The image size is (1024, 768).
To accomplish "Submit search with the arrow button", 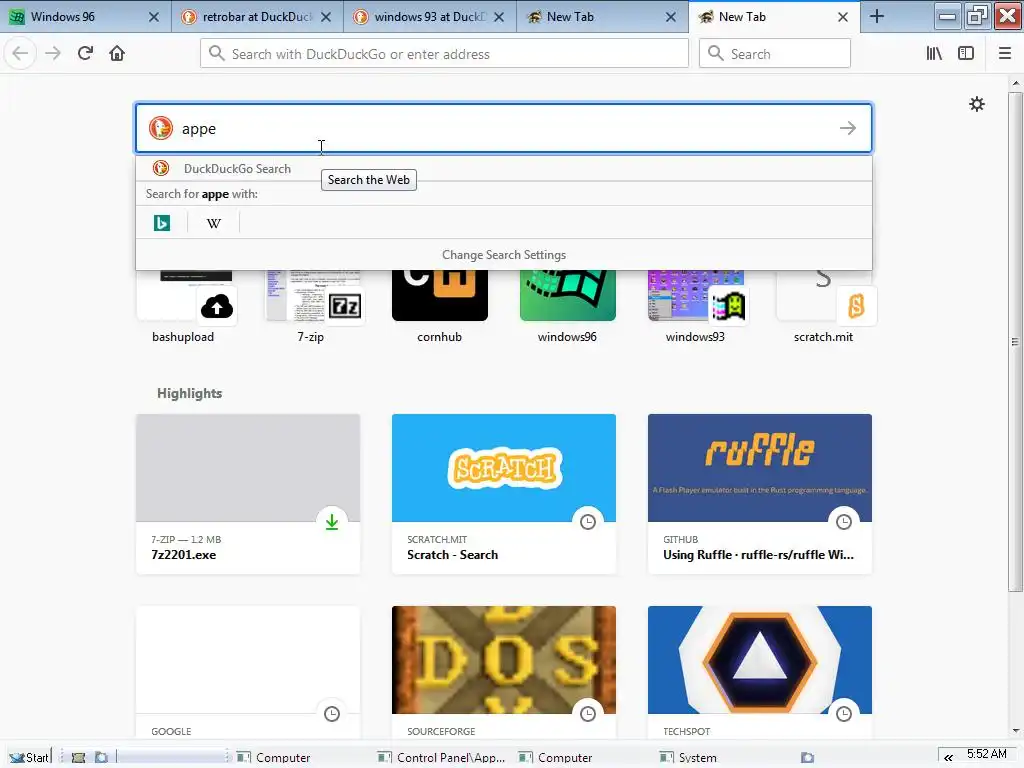I will pos(848,128).
